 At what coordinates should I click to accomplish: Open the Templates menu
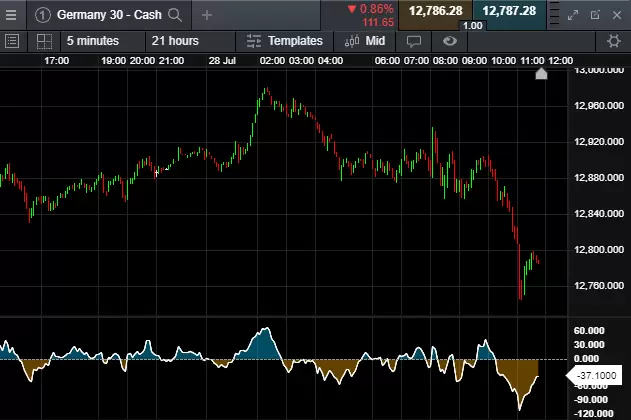click(x=297, y=41)
